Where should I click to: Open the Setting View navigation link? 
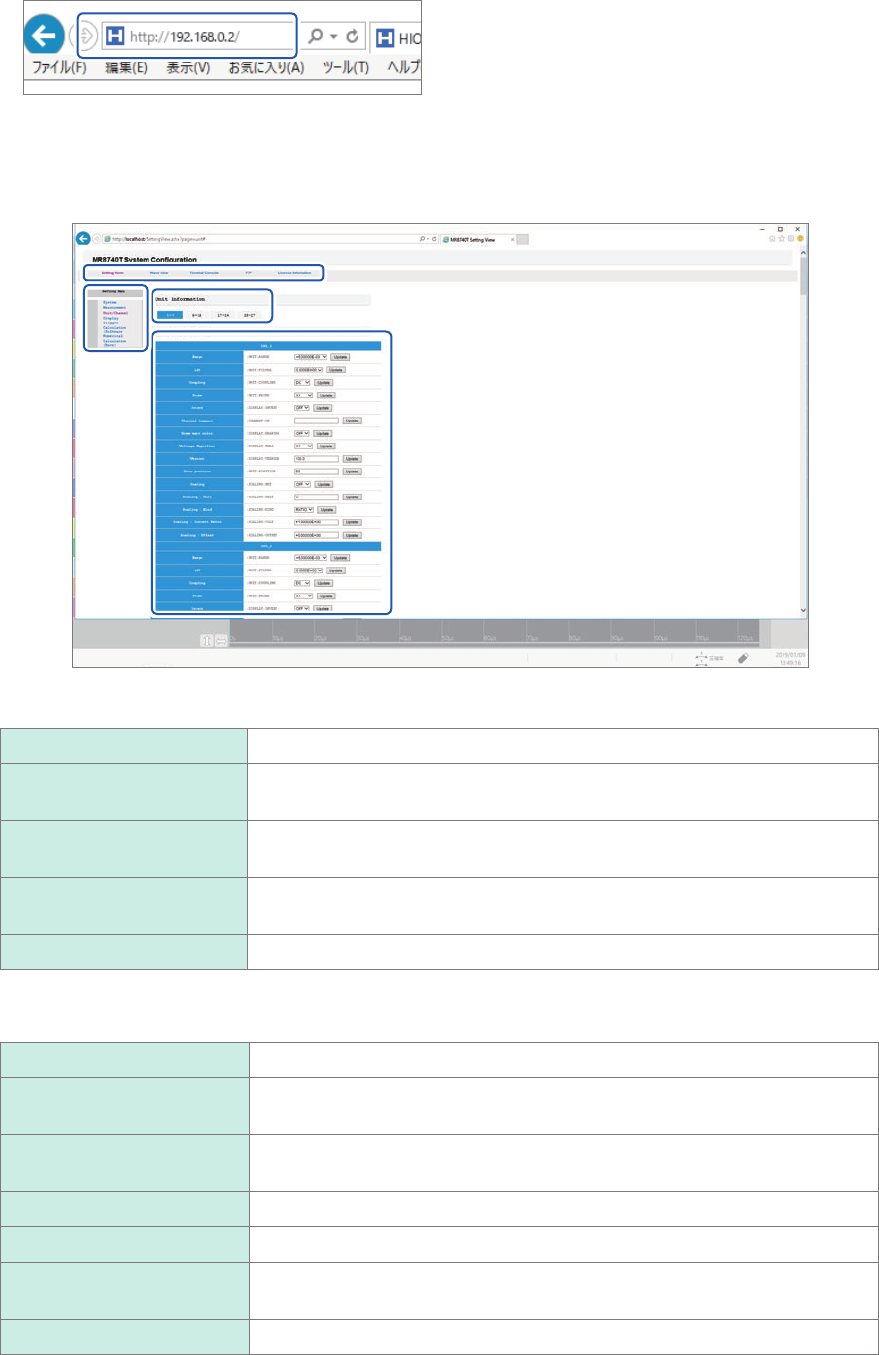pyautogui.click(x=113, y=272)
